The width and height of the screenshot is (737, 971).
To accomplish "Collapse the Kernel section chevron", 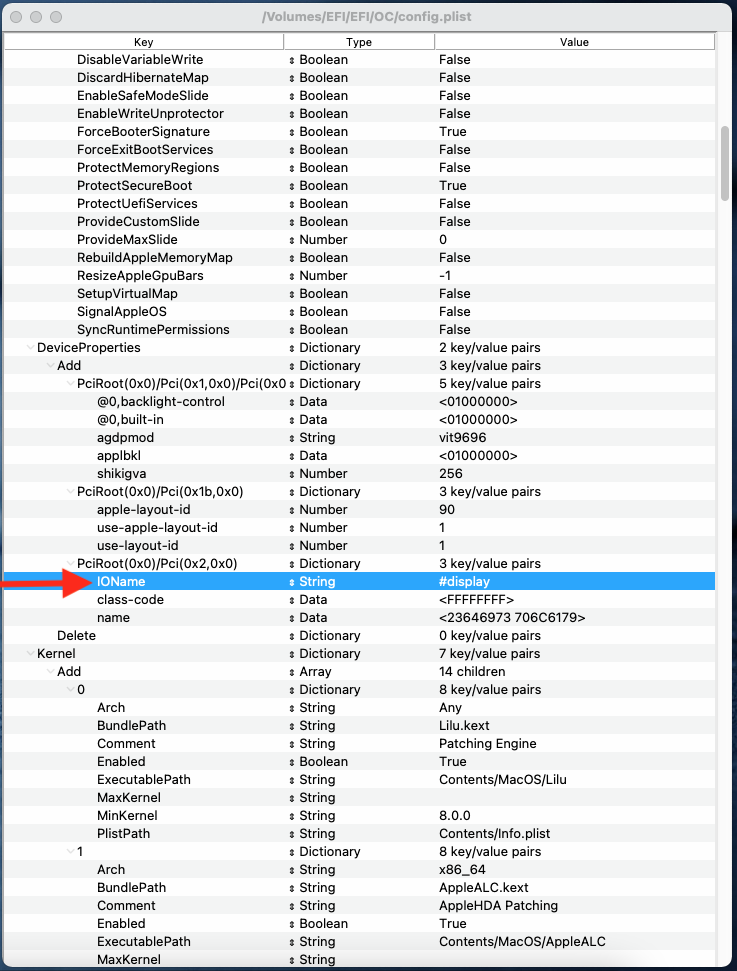I will (30, 654).
